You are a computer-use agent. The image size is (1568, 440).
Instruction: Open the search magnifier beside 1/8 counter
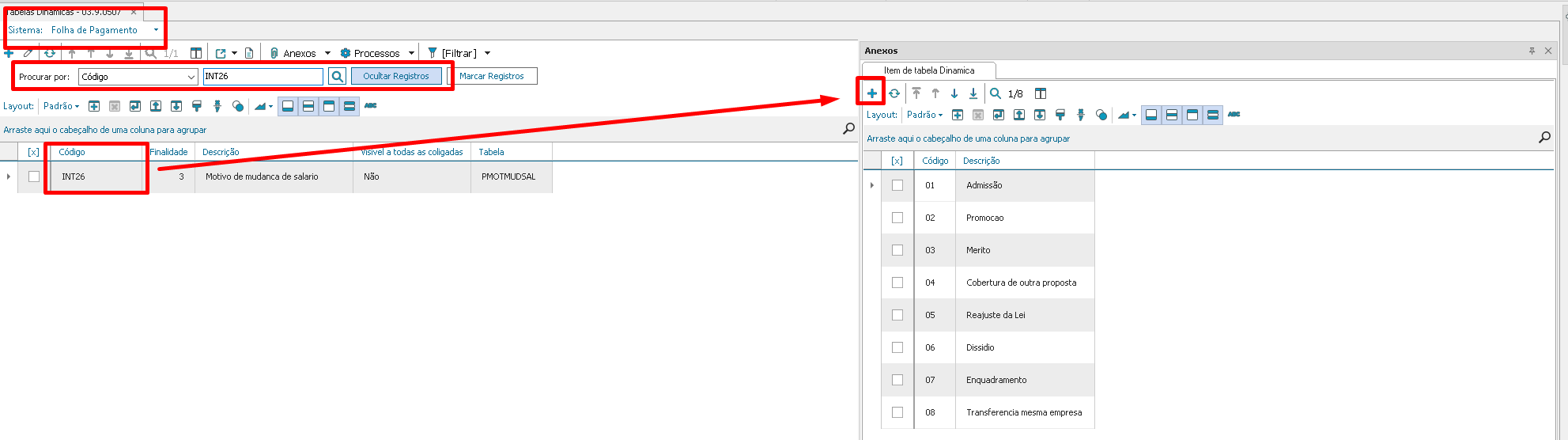tap(996, 93)
